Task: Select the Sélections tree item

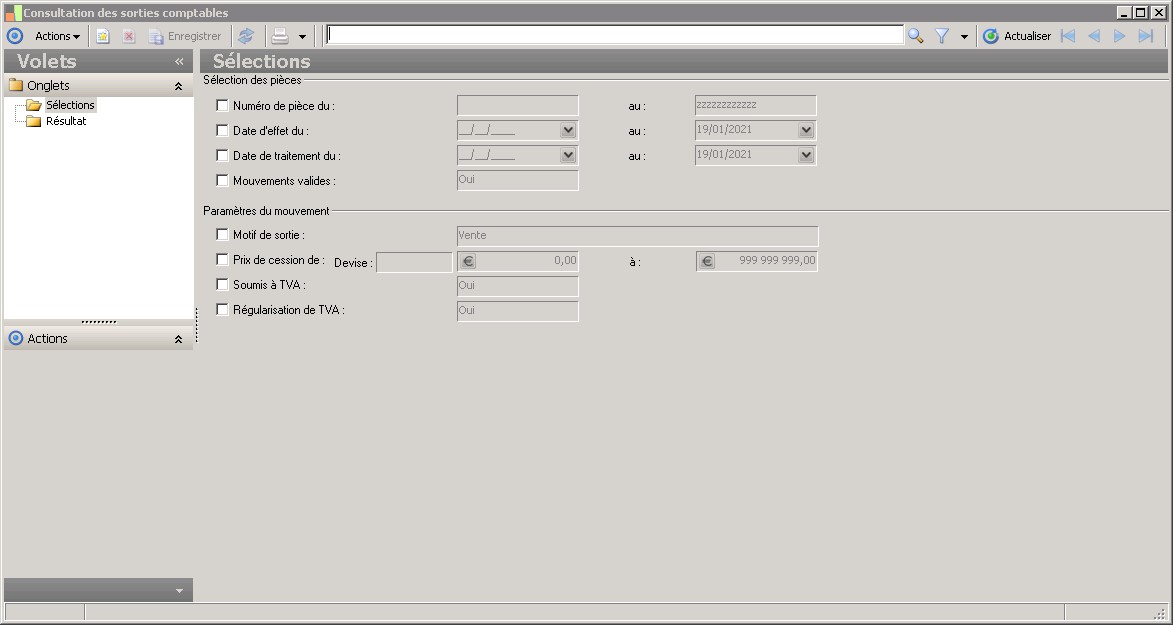Action: (x=70, y=105)
